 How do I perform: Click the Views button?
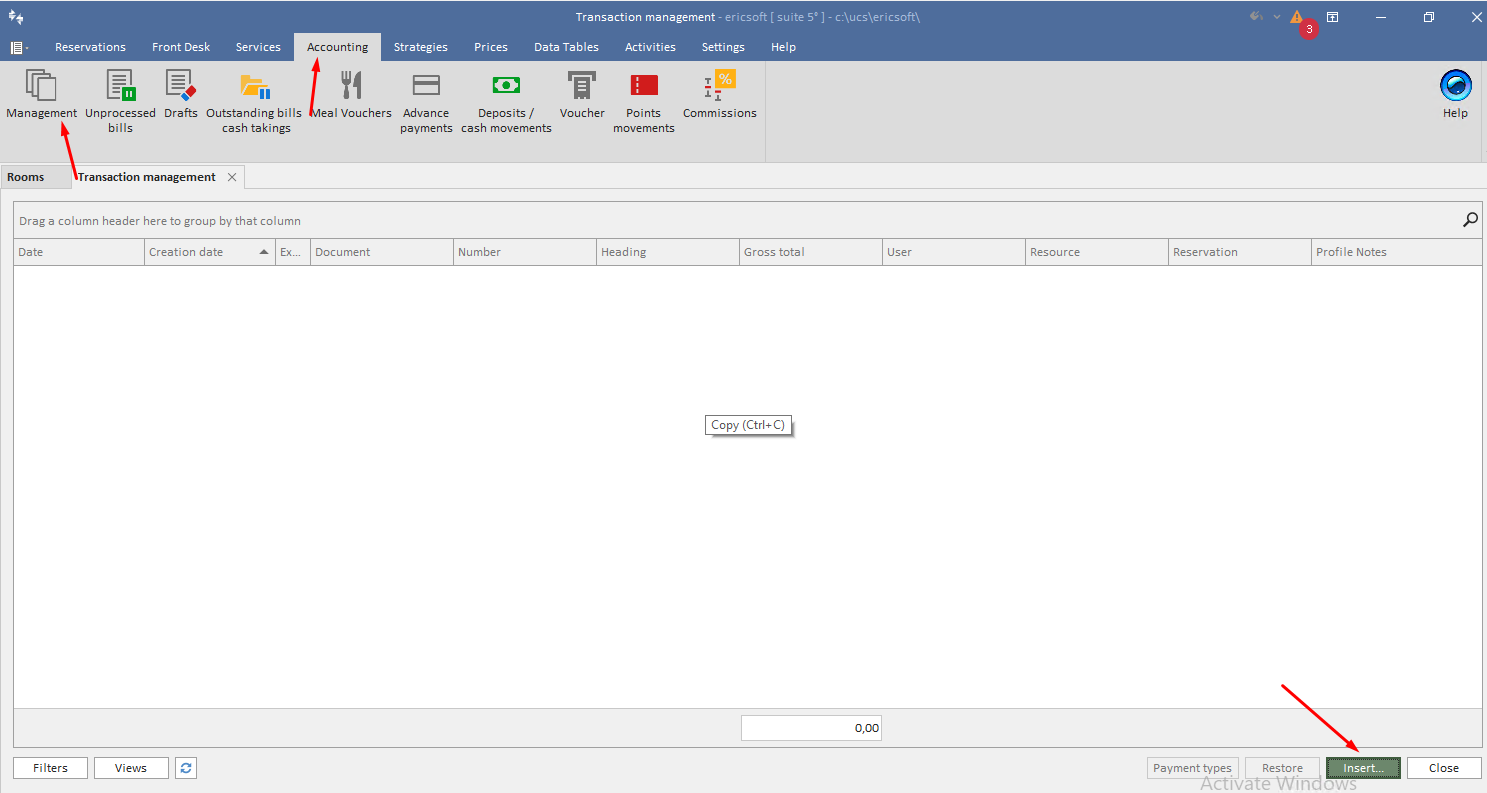(131, 768)
